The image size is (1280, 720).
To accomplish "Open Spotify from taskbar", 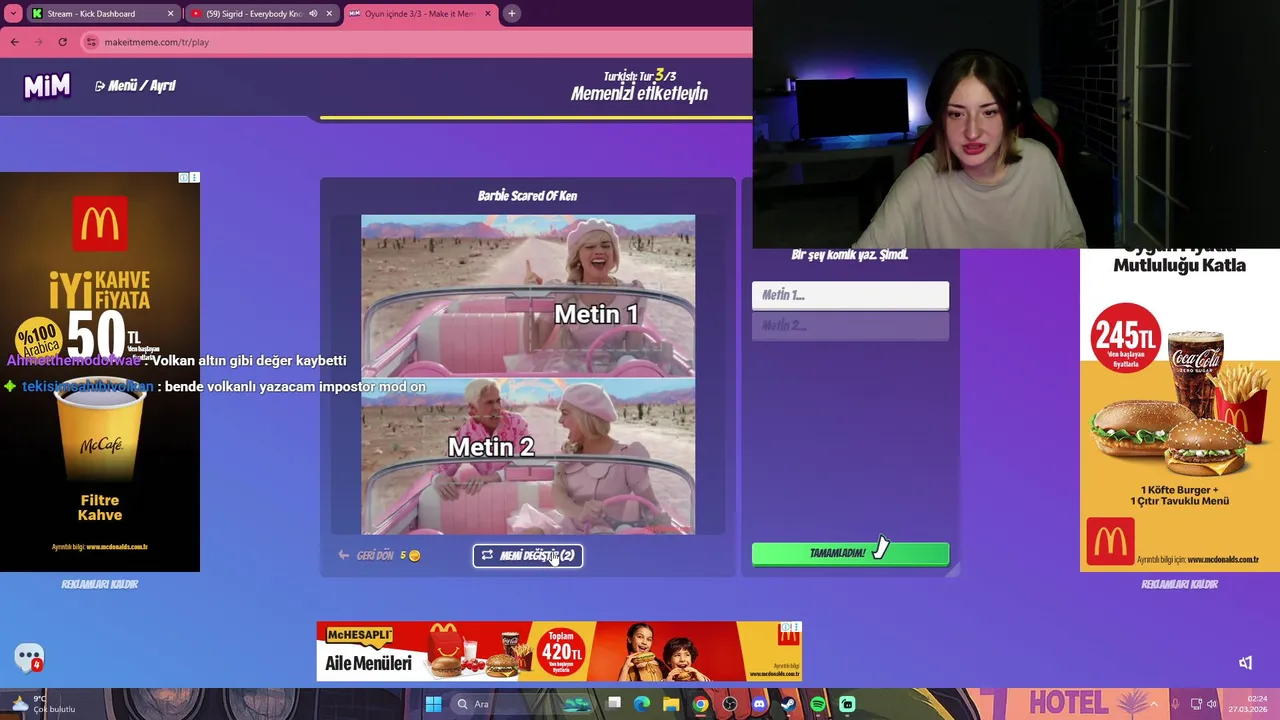I will [x=818, y=704].
